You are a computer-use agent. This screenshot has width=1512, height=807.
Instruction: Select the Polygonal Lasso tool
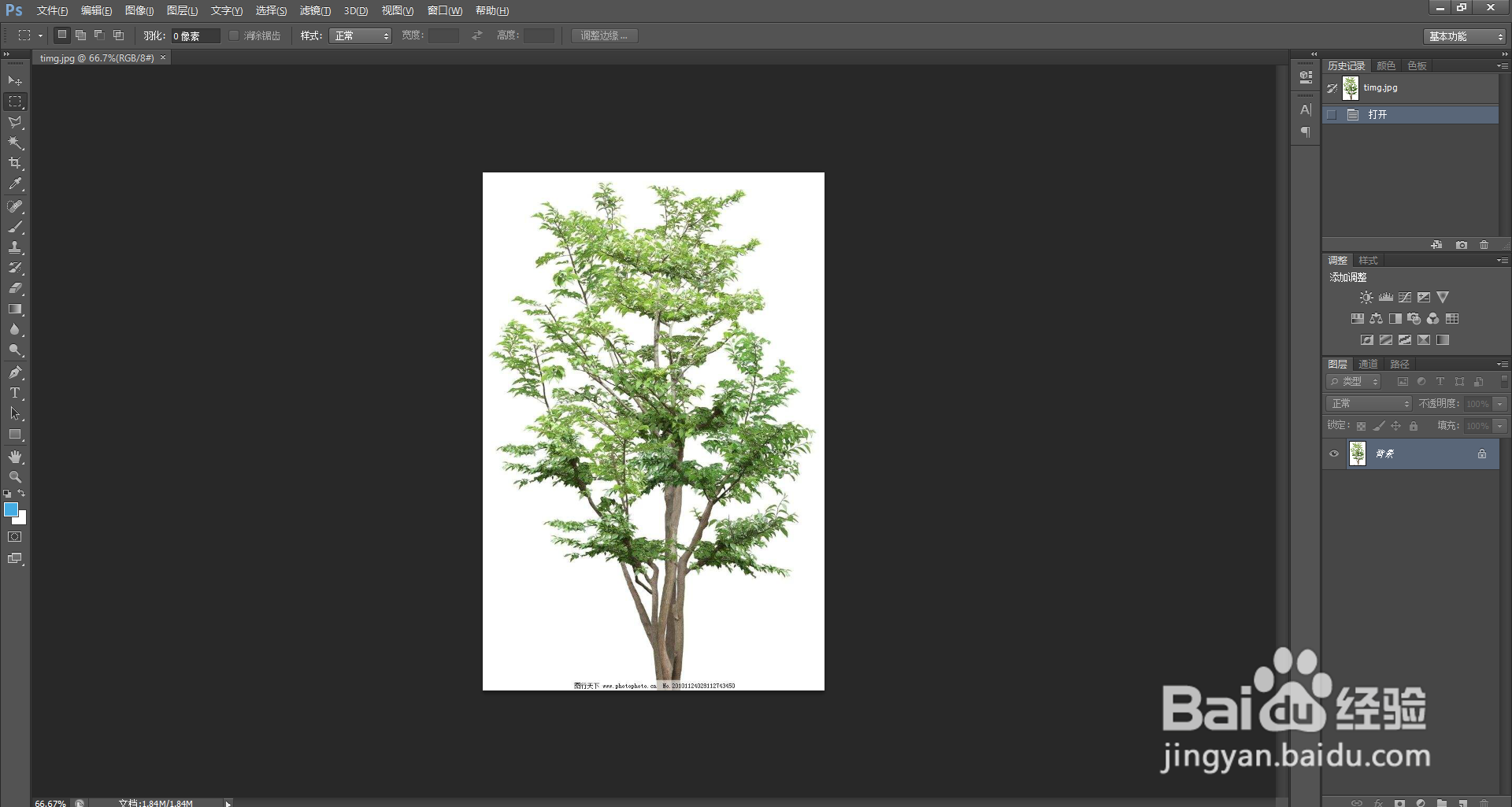point(15,122)
